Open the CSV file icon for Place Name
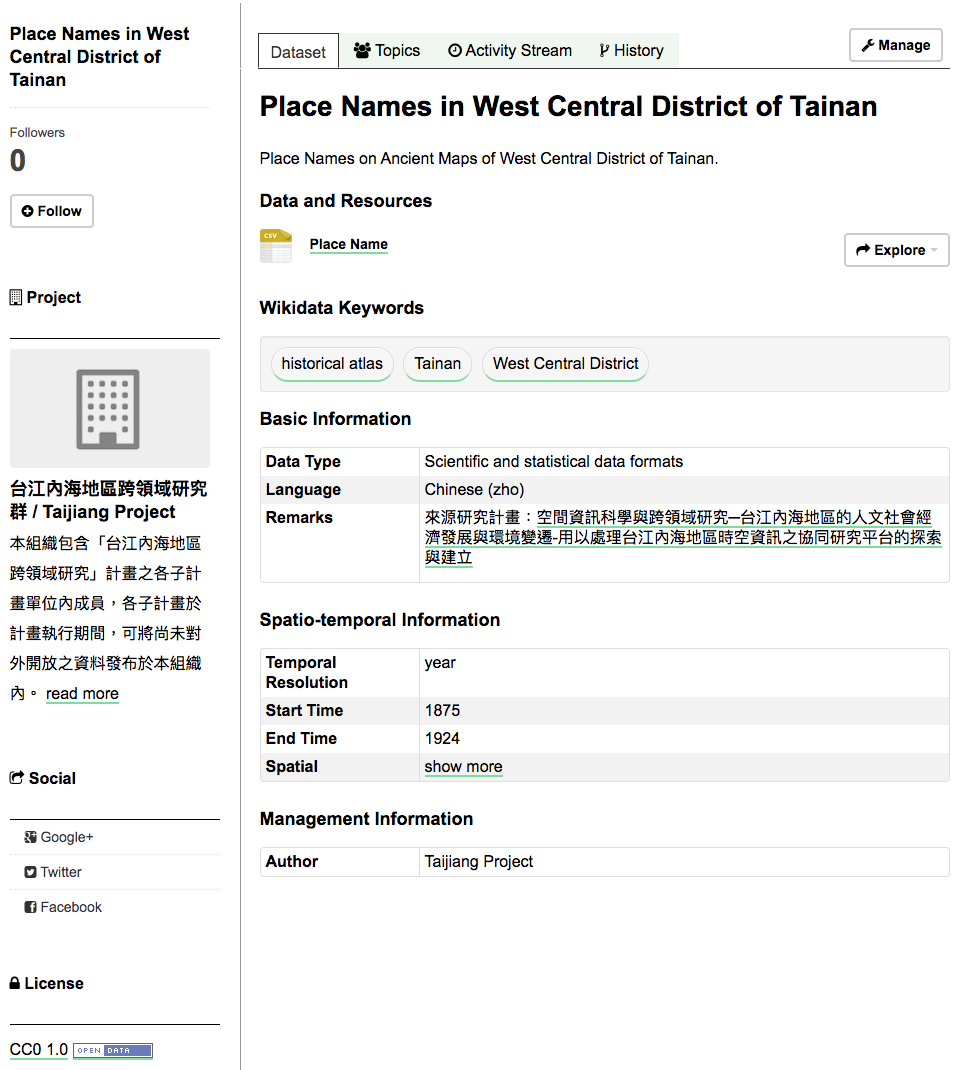This screenshot has width=962, height=1070. click(x=276, y=246)
